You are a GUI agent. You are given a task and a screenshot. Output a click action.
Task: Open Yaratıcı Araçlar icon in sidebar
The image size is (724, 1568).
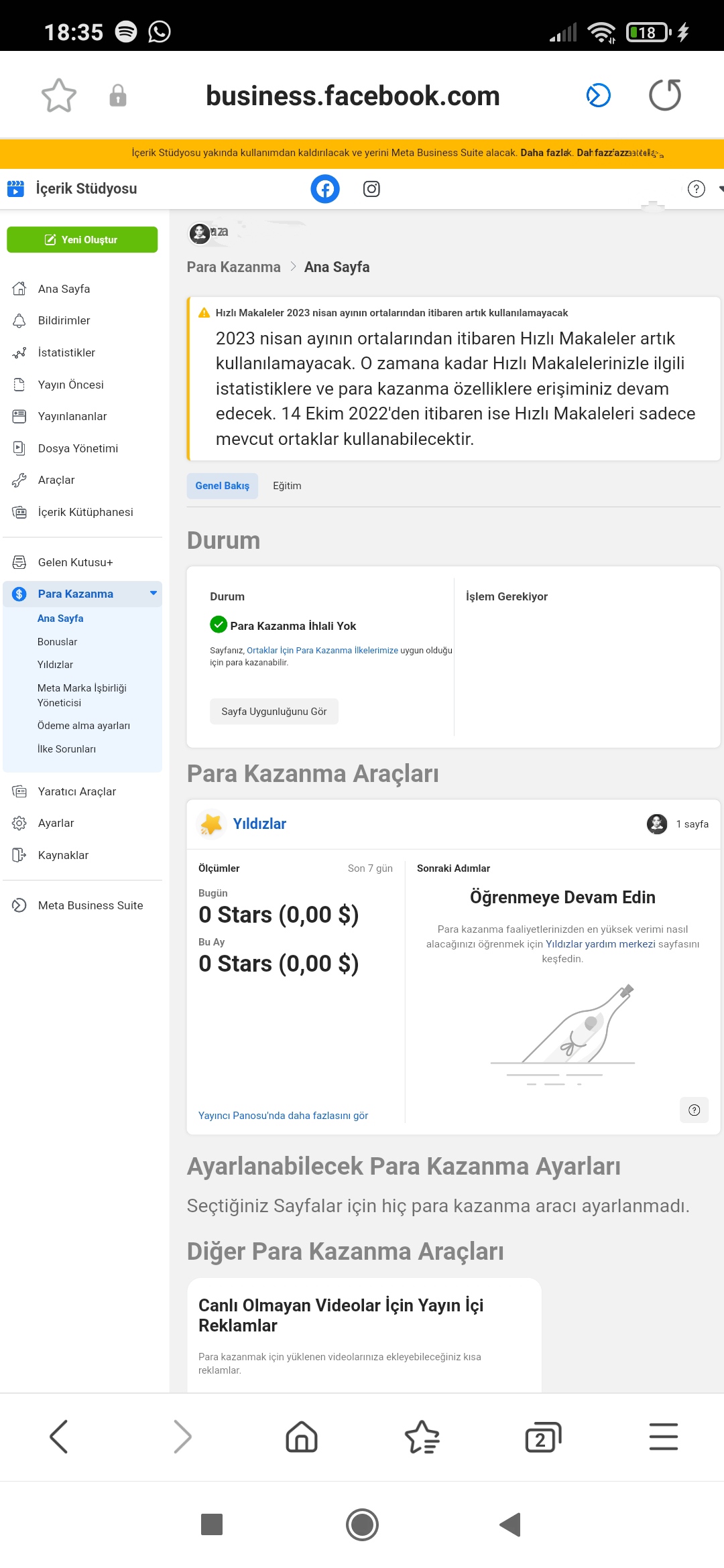pos(19,791)
